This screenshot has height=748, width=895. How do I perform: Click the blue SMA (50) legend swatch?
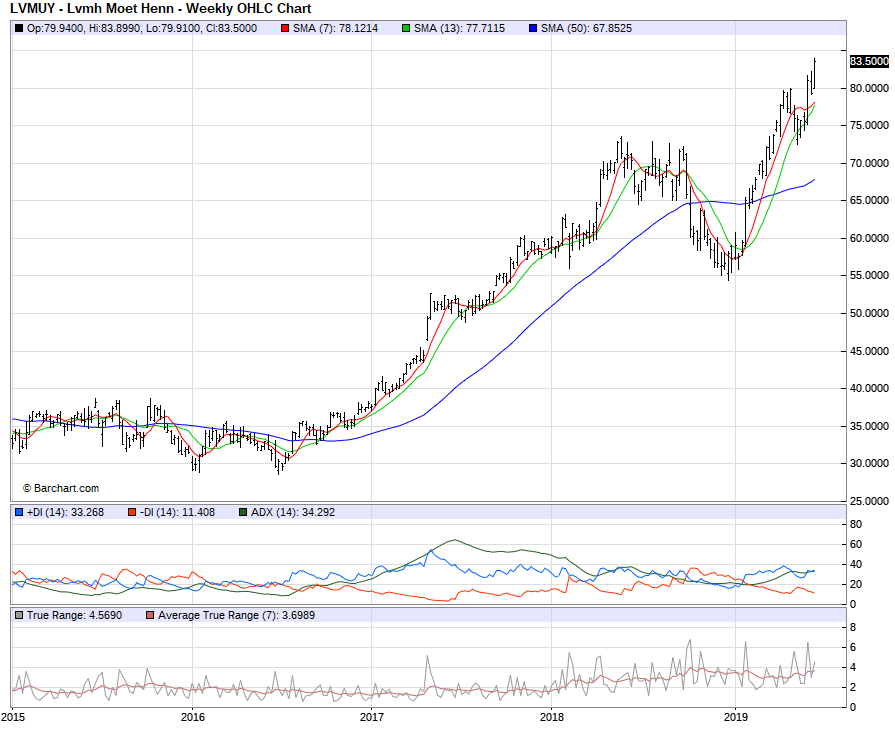pos(533,28)
